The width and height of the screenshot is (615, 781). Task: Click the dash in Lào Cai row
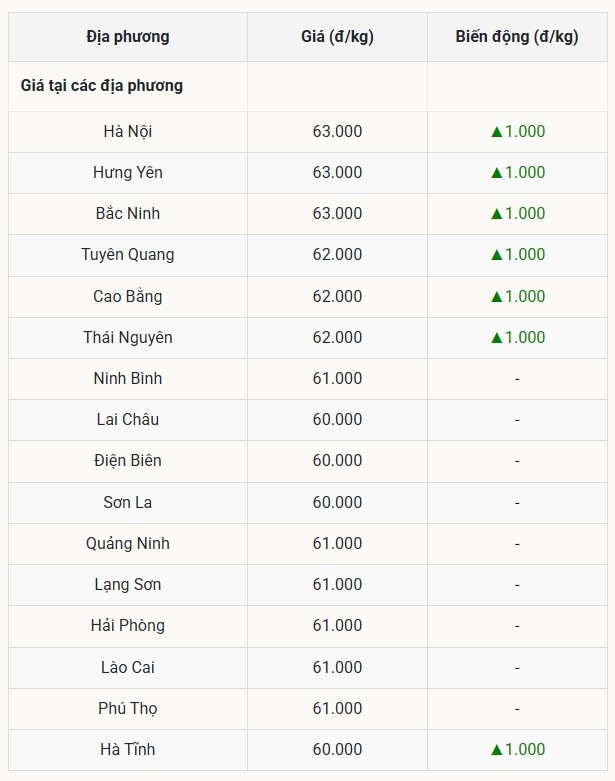(x=517, y=667)
